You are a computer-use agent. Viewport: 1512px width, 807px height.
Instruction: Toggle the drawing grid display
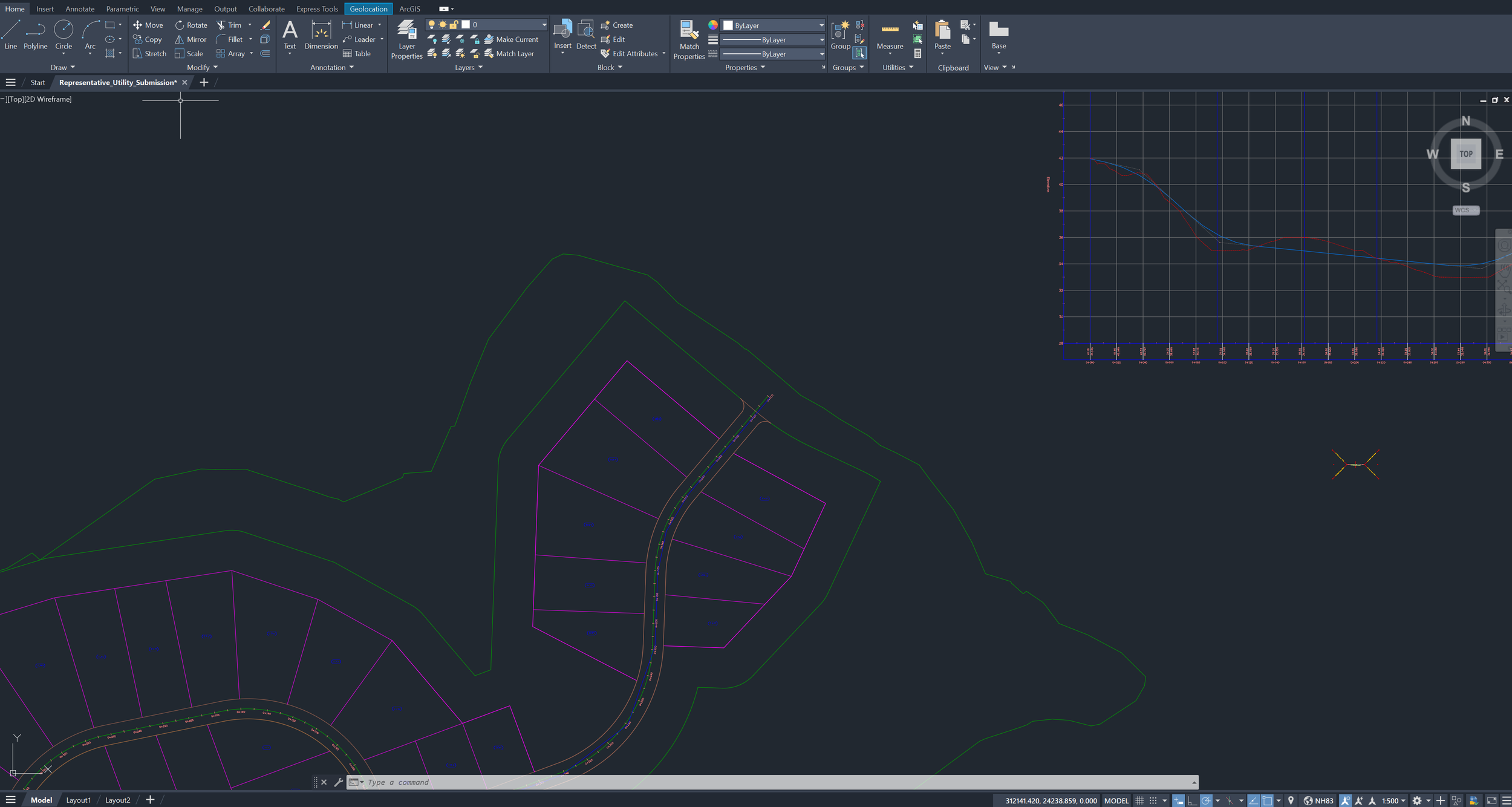point(1139,800)
